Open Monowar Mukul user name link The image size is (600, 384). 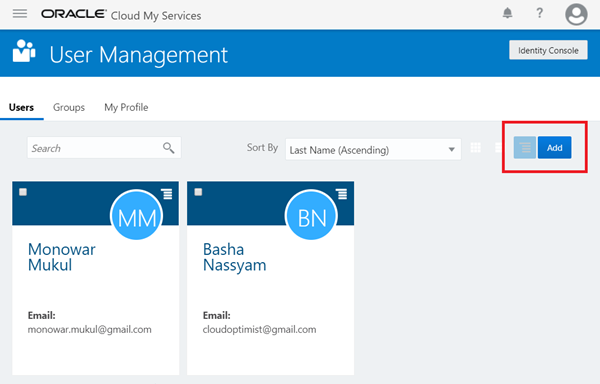62,257
